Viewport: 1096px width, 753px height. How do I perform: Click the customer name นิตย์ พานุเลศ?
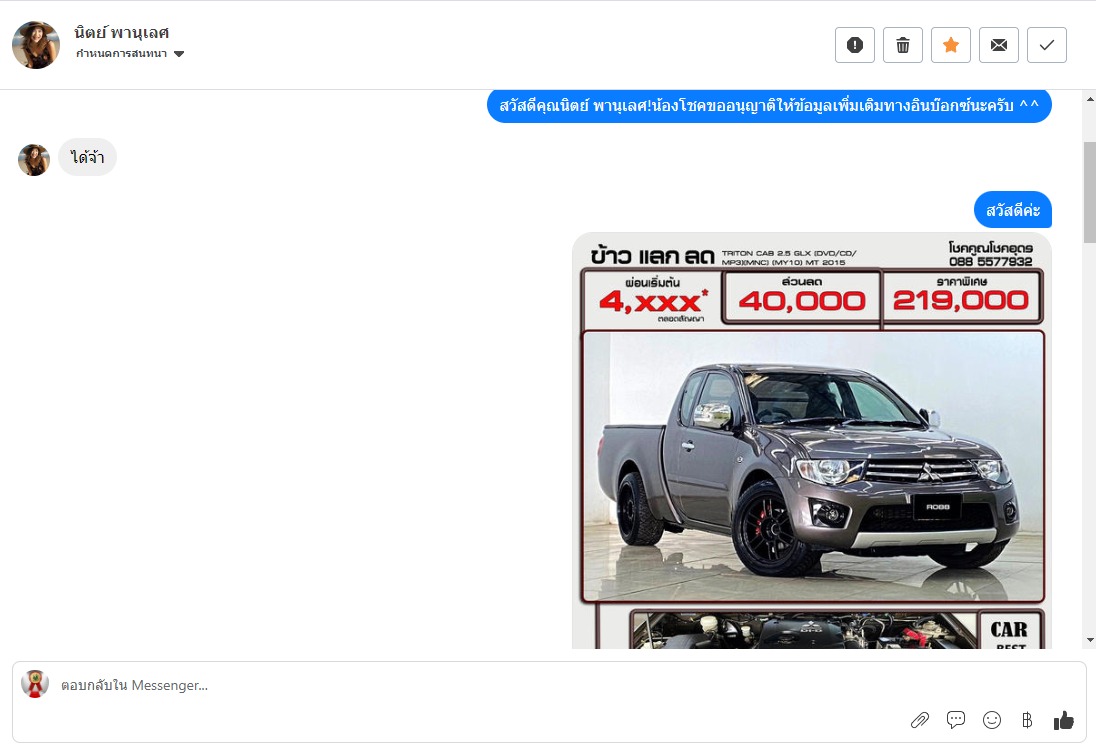click(x=122, y=33)
